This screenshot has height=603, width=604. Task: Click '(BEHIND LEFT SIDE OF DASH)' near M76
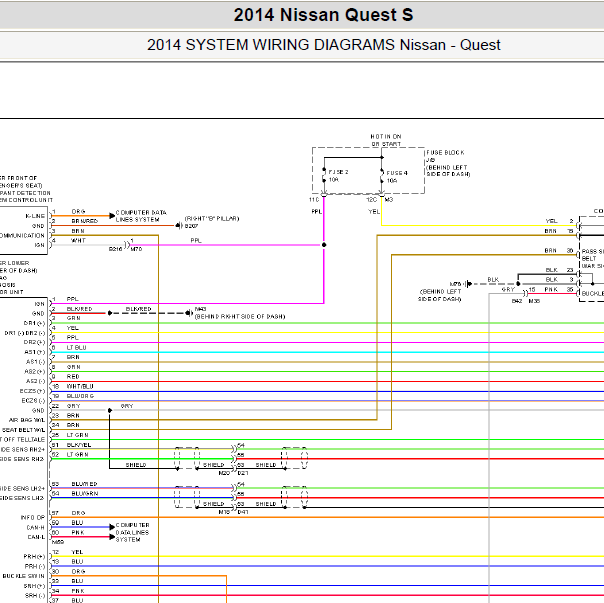tap(440, 295)
